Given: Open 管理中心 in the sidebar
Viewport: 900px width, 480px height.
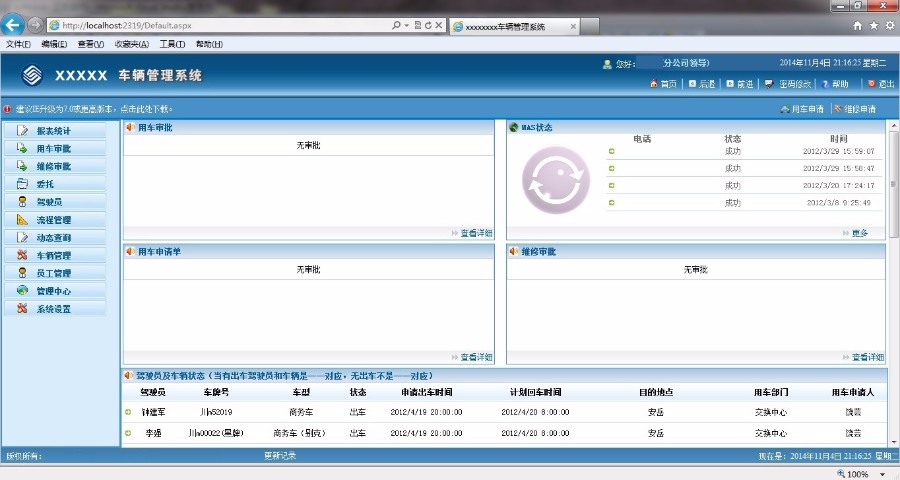Looking at the screenshot, I should click(x=55, y=291).
